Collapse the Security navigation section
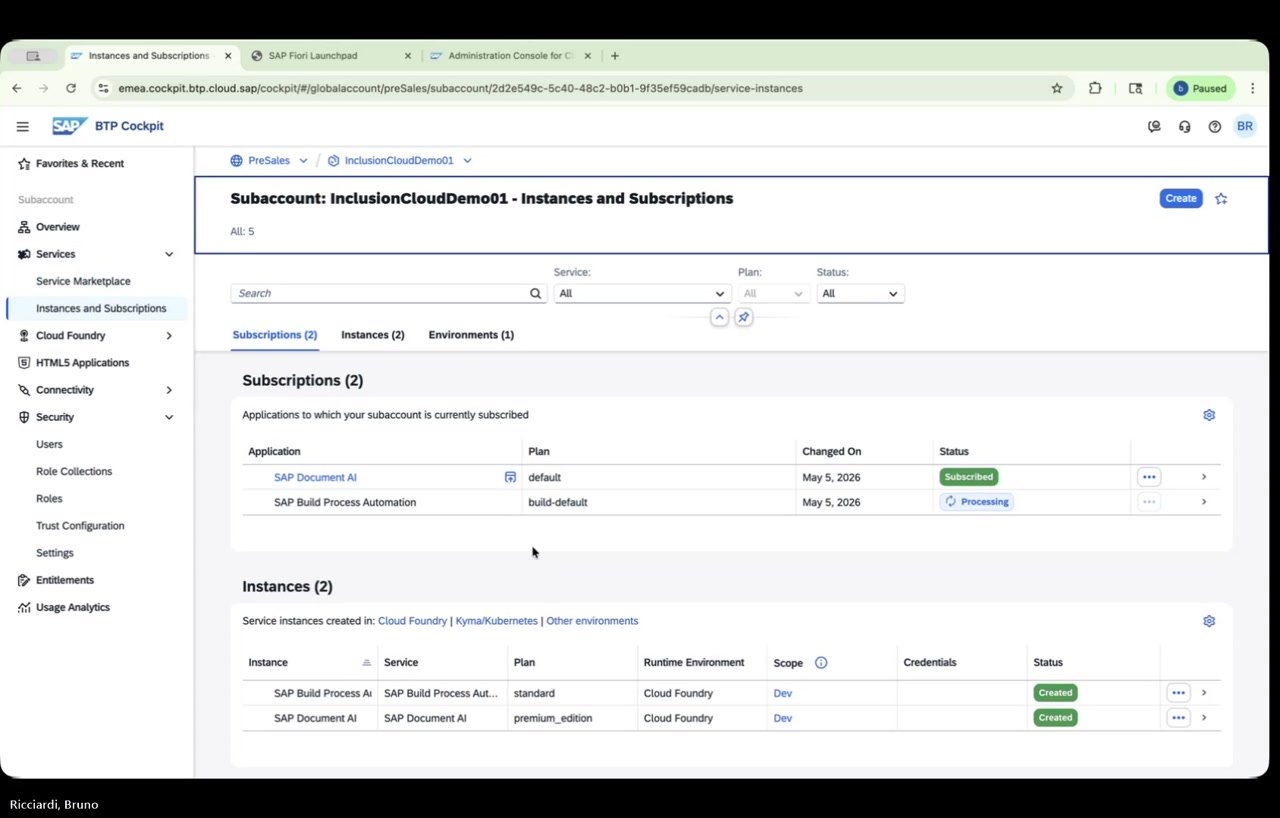1280x818 pixels. [x=169, y=417]
